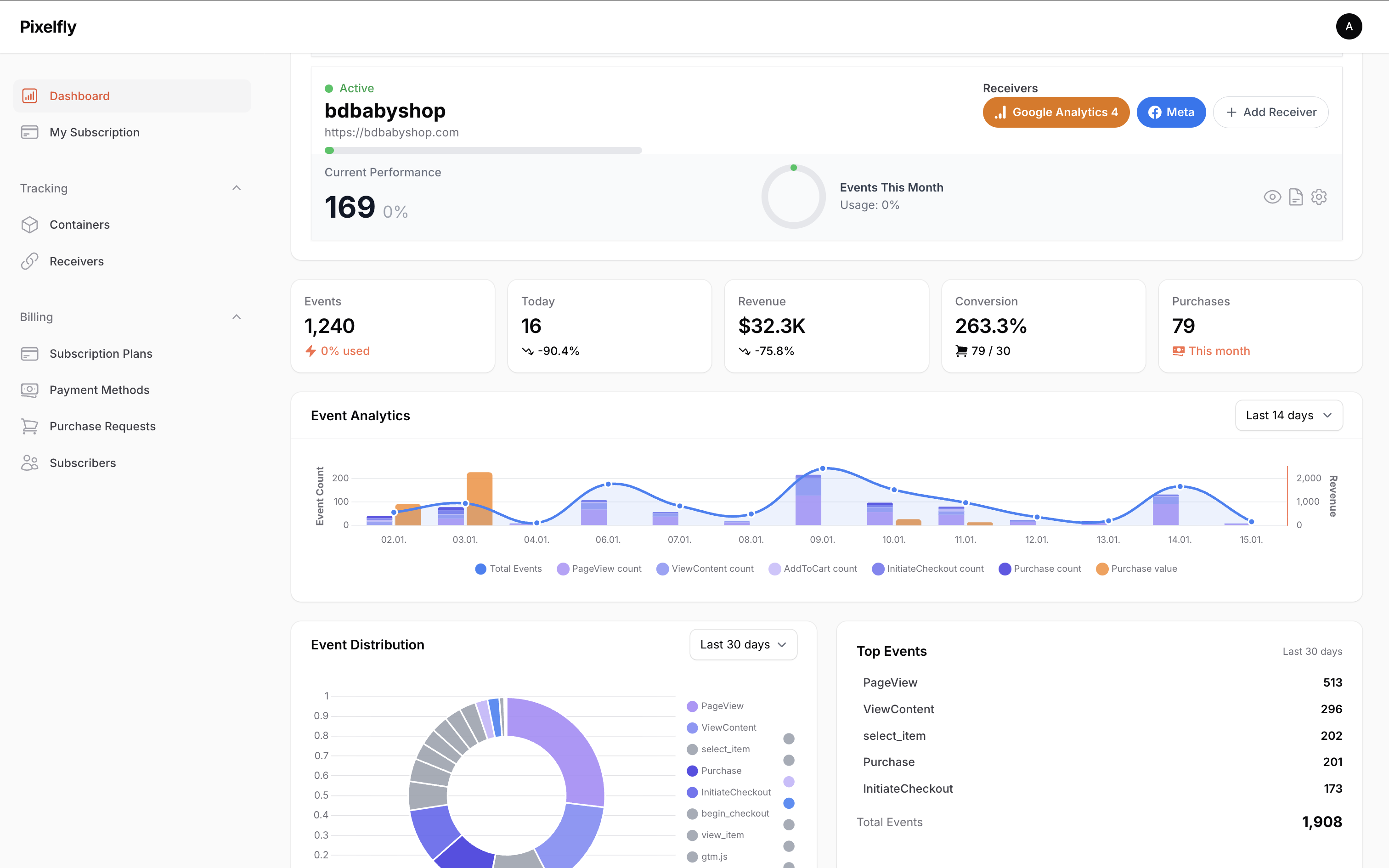Click the Payment Methods icon

(29, 390)
